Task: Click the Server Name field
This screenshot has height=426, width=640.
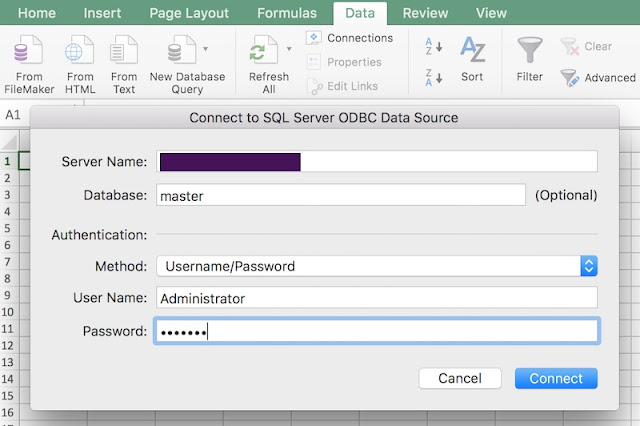Action: point(377,162)
